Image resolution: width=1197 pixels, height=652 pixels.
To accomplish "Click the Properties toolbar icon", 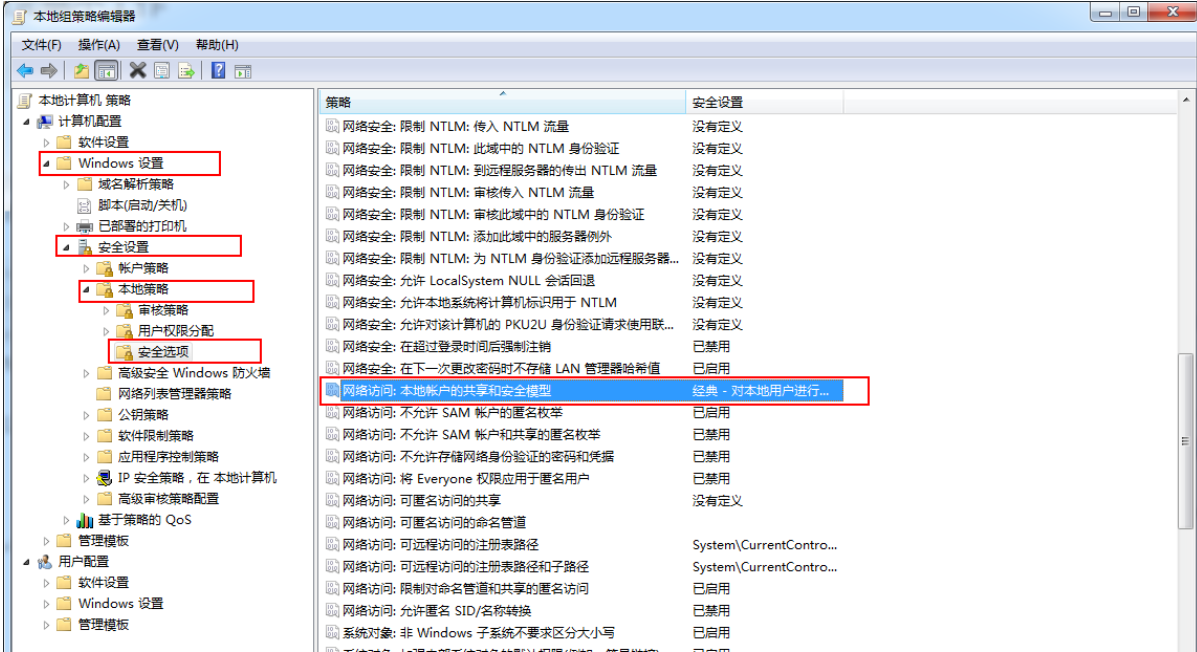I will 162,71.
